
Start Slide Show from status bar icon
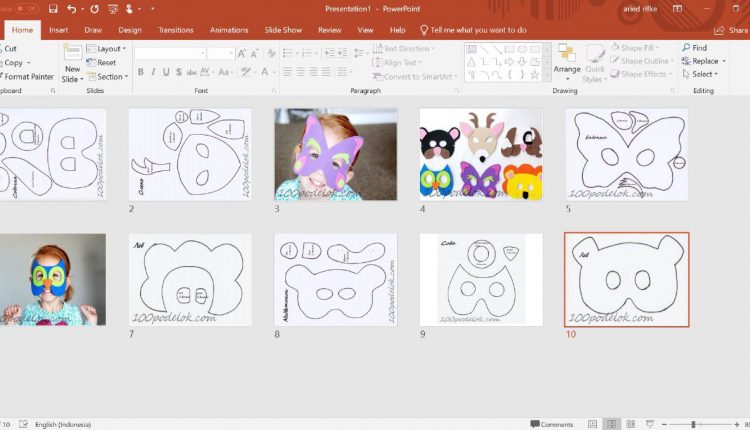(x=648, y=424)
